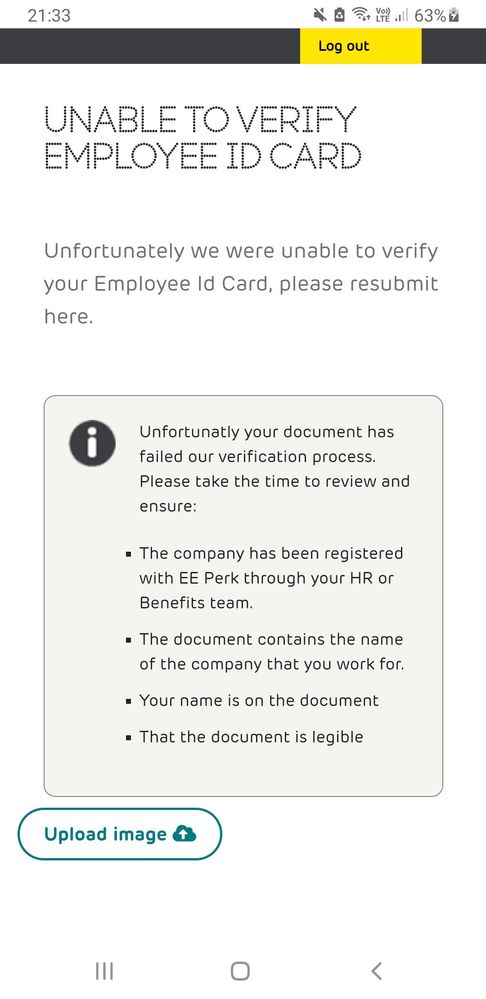Tap the company name bullet point

click(272, 652)
